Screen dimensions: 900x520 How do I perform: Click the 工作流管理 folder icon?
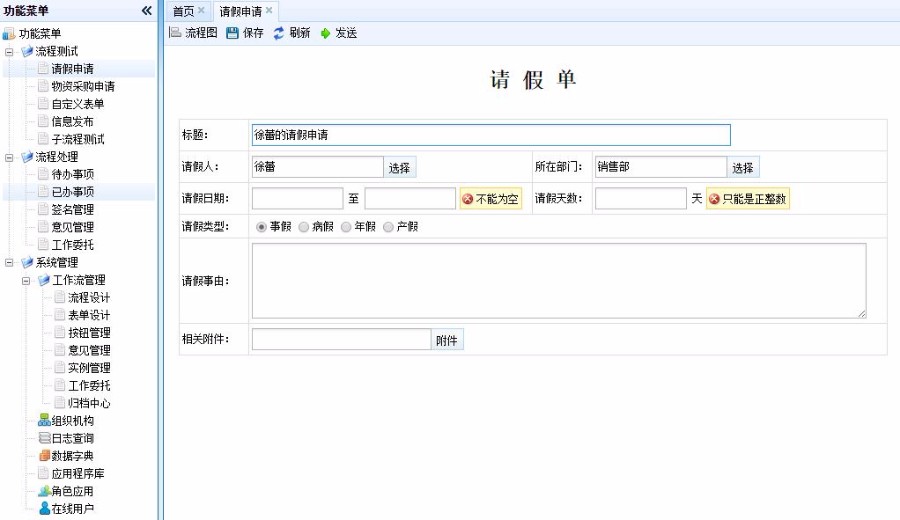44,280
